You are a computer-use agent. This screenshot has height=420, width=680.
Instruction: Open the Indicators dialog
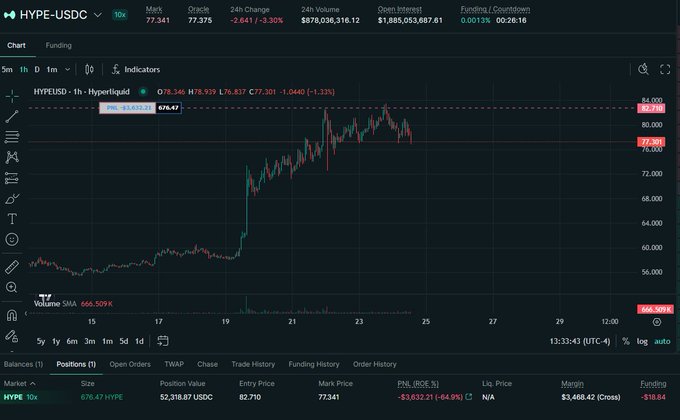click(136, 69)
